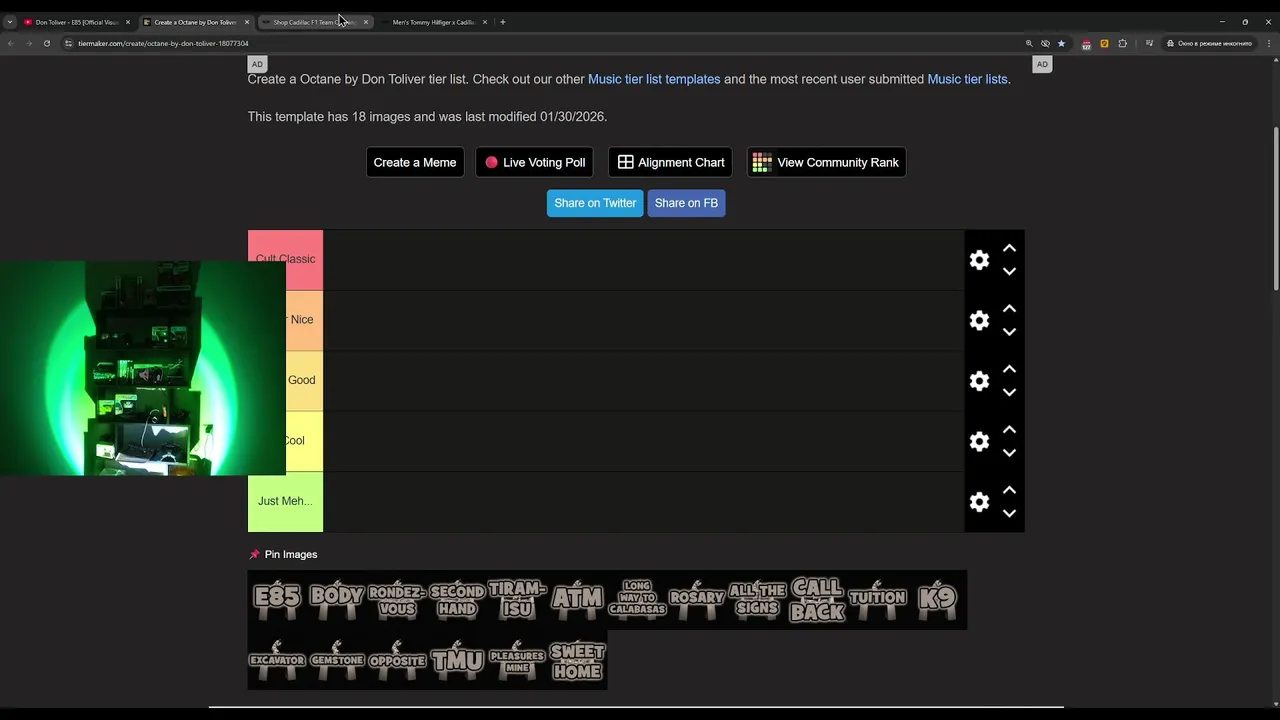
Task: Go back to the previous page
Action: tap(11, 43)
